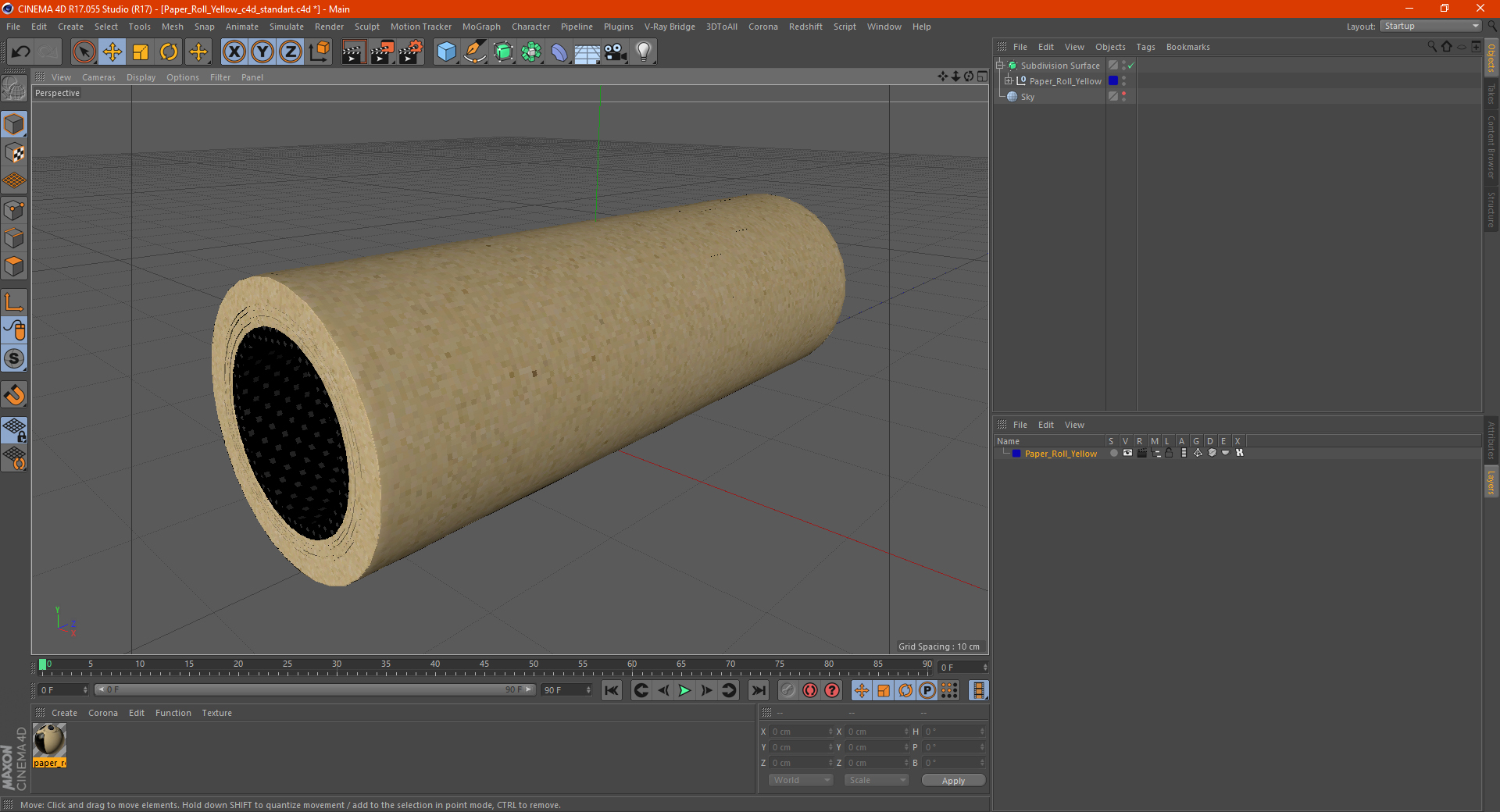Open the Layers side tab
The image size is (1500, 812).
pyautogui.click(x=1491, y=482)
